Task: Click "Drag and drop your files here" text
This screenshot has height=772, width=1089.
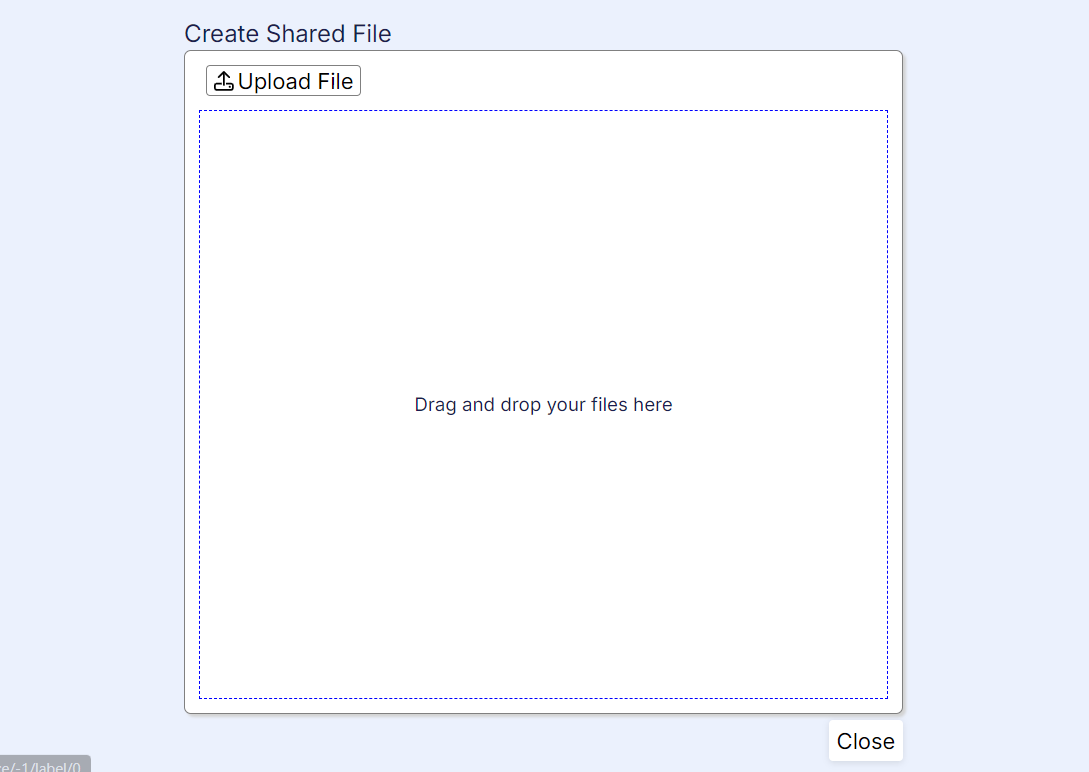Action: point(543,405)
